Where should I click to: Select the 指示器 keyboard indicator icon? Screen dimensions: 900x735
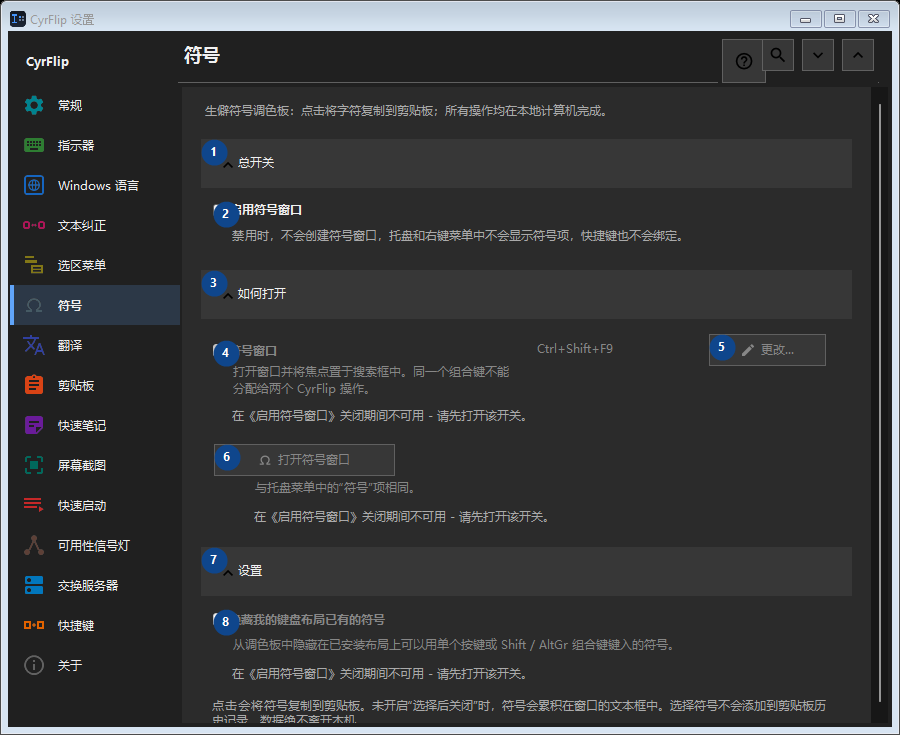[x=34, y=146]
